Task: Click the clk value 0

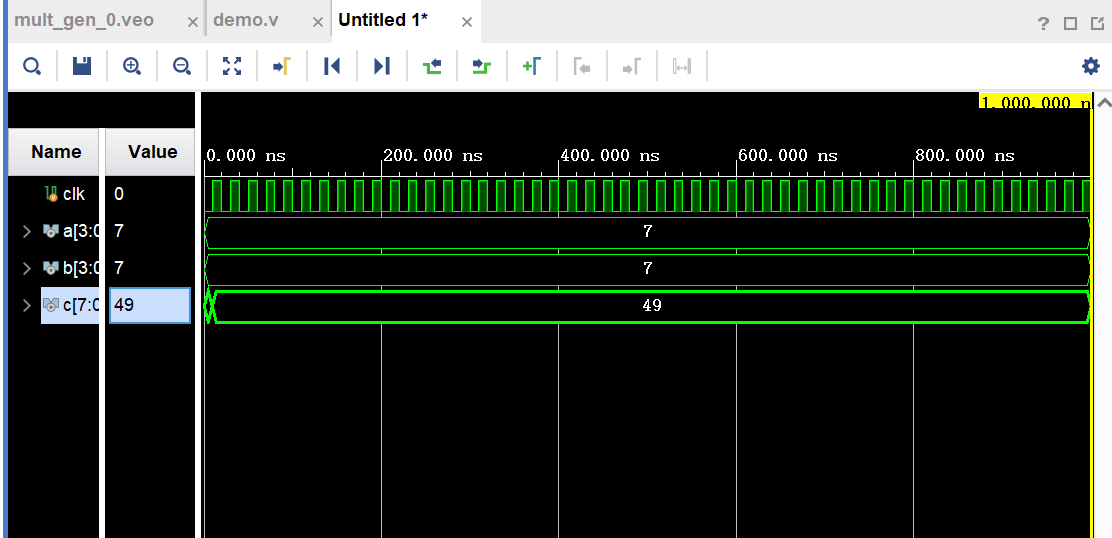Action: [118, 194]
